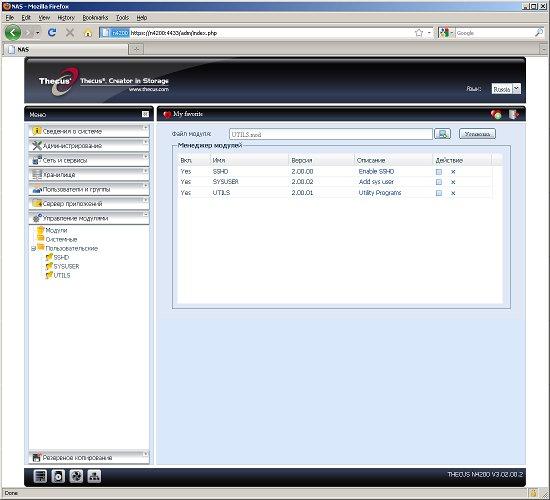The image size is (550, 500).
Task: Toggle the UTILS module action checkbox
Action: [438, 193]
